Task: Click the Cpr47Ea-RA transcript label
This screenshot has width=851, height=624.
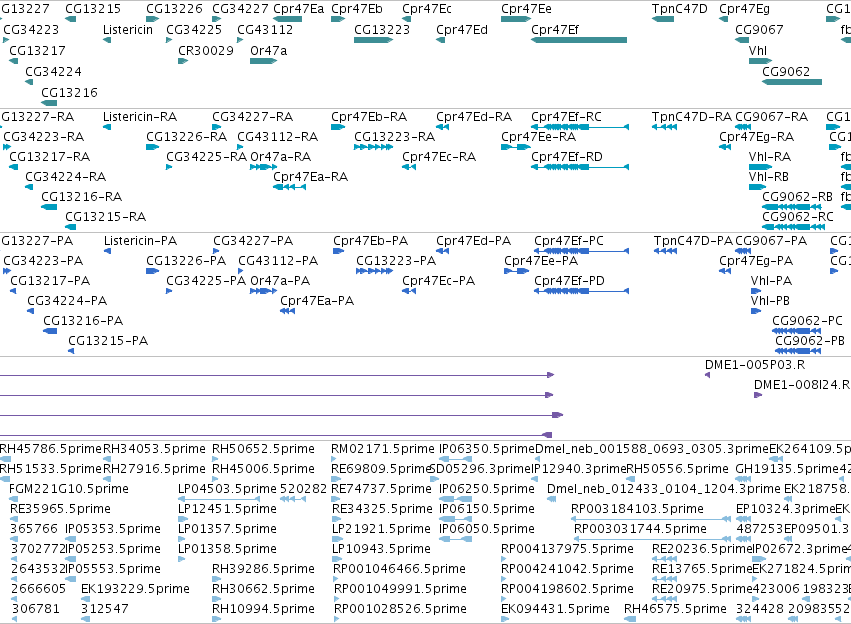Action: (x=310, y=177)
